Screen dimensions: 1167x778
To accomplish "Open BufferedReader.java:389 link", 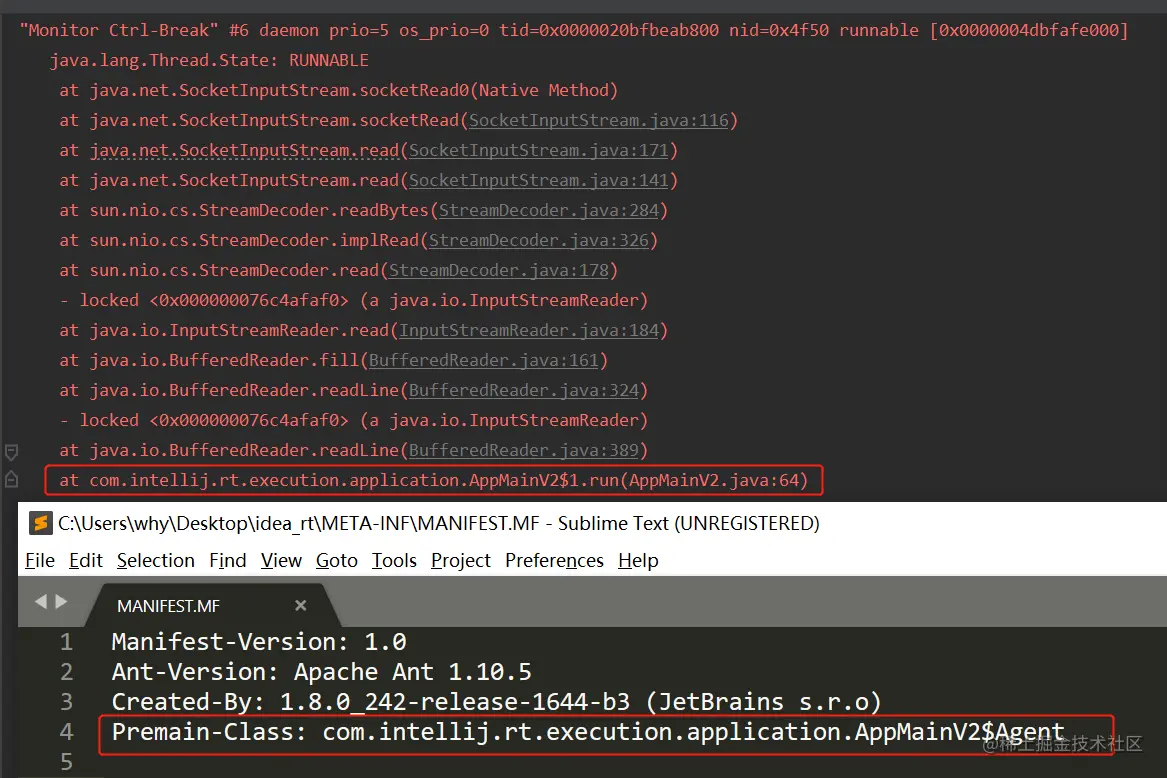I will pyautogui.click(x=524, y=450).
